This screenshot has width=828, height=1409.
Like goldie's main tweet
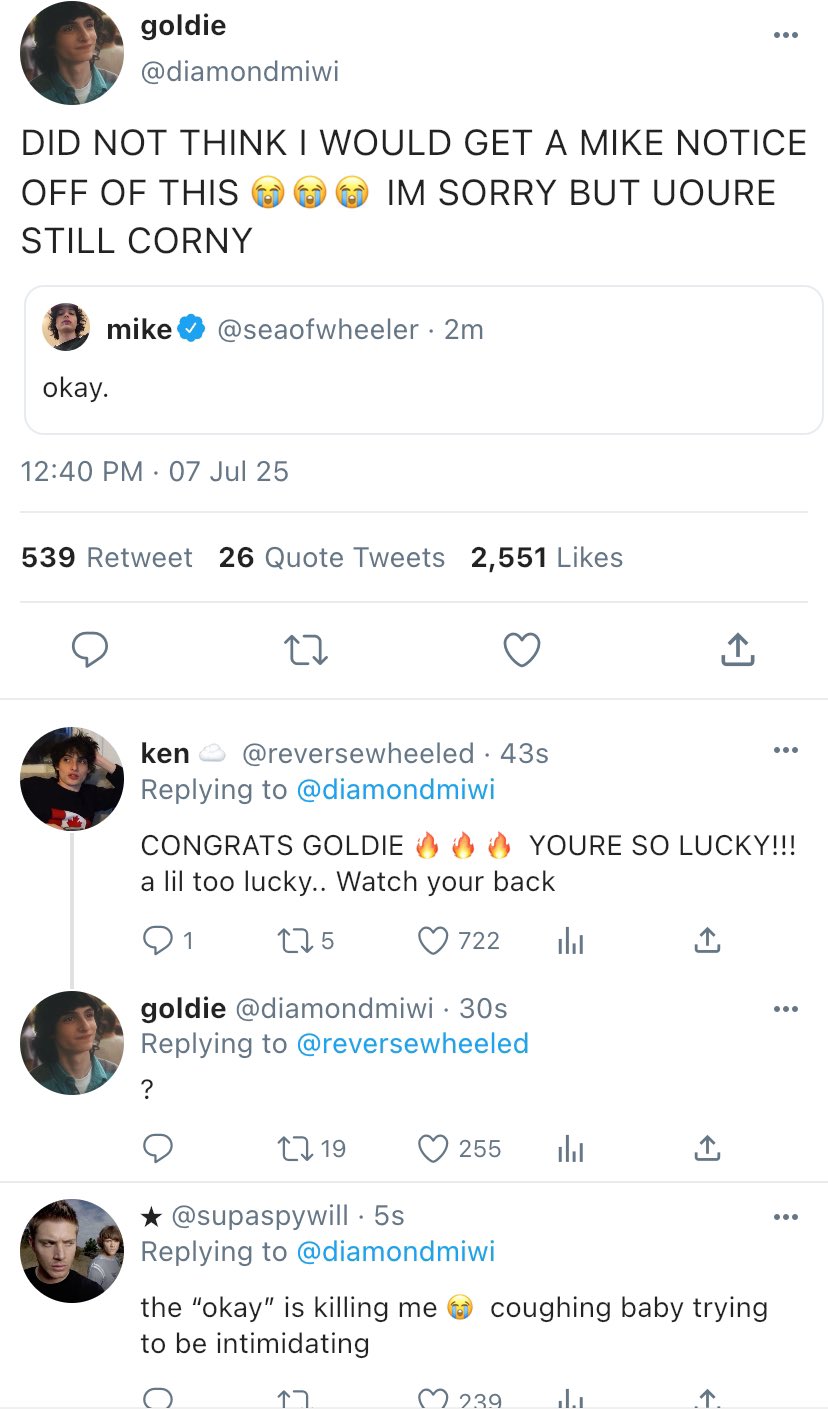pos(522,650)
